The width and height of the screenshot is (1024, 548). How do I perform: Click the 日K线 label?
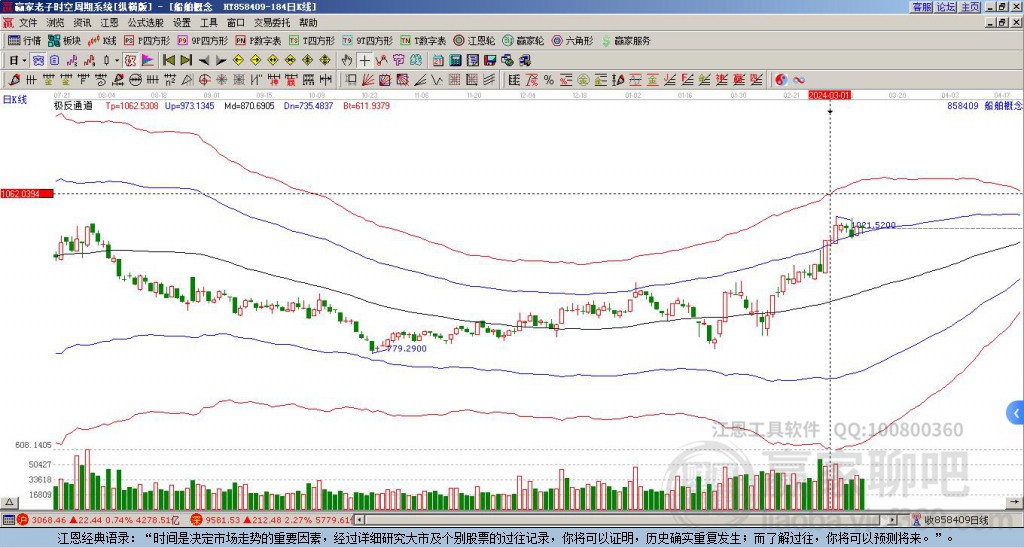tap(15, 100)
